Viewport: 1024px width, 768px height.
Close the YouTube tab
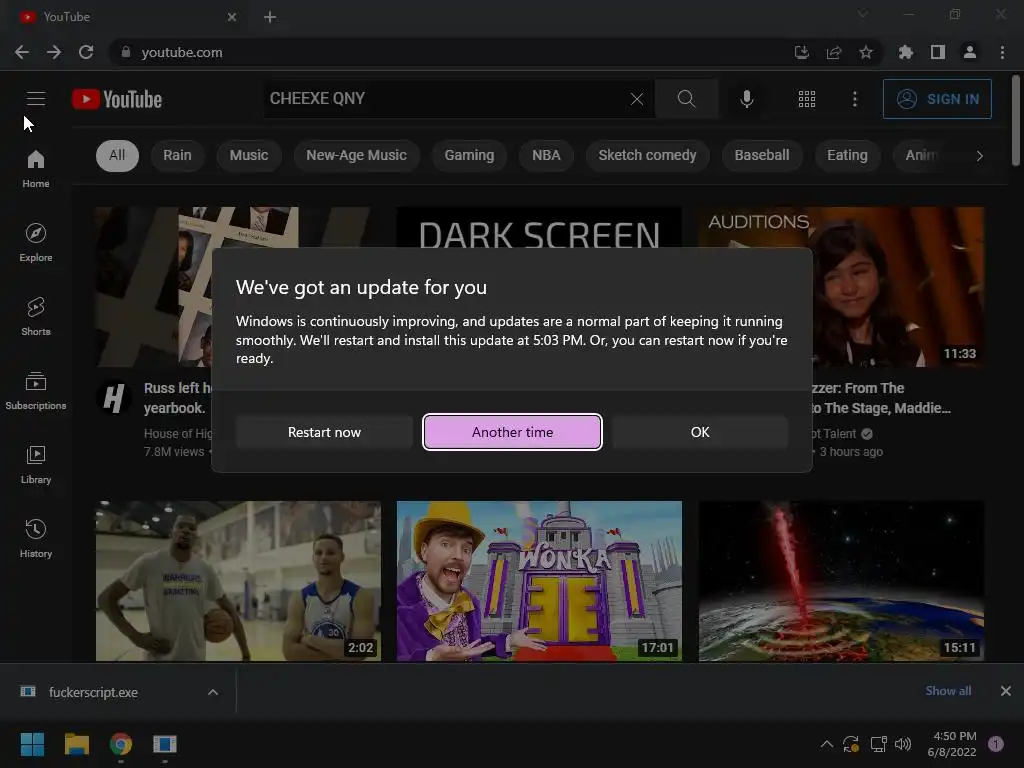(232, 17)
